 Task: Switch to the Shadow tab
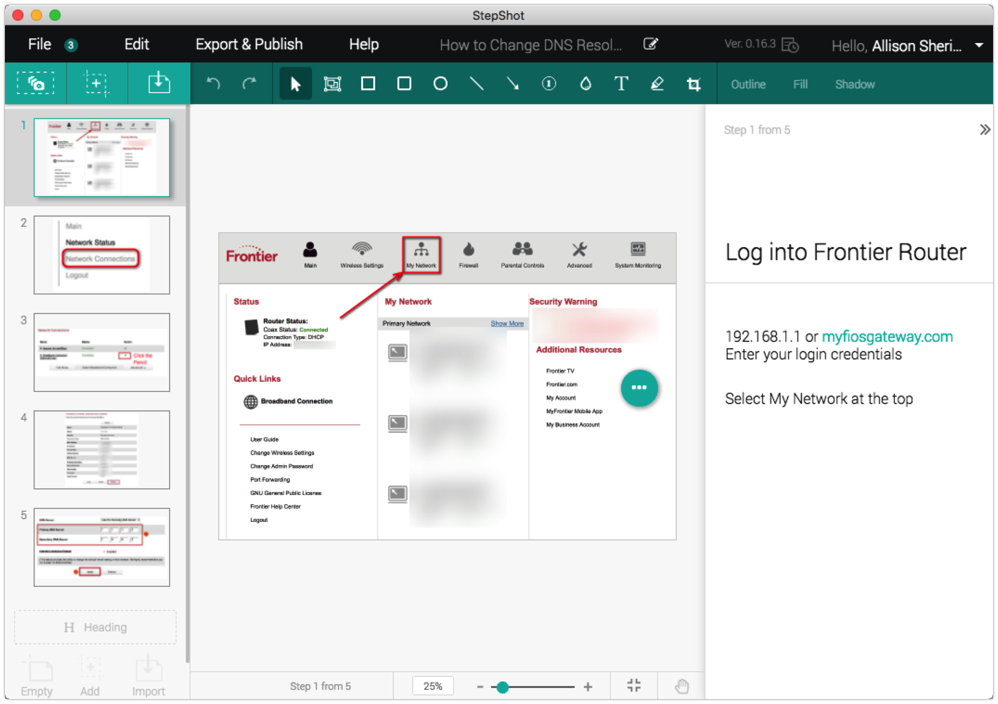(855, 84)
